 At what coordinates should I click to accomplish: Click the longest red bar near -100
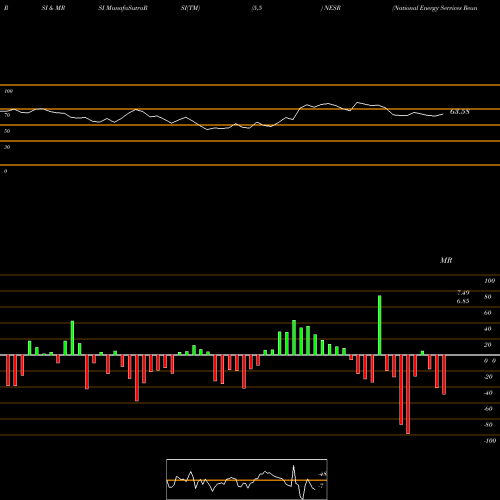coord(408,394)
